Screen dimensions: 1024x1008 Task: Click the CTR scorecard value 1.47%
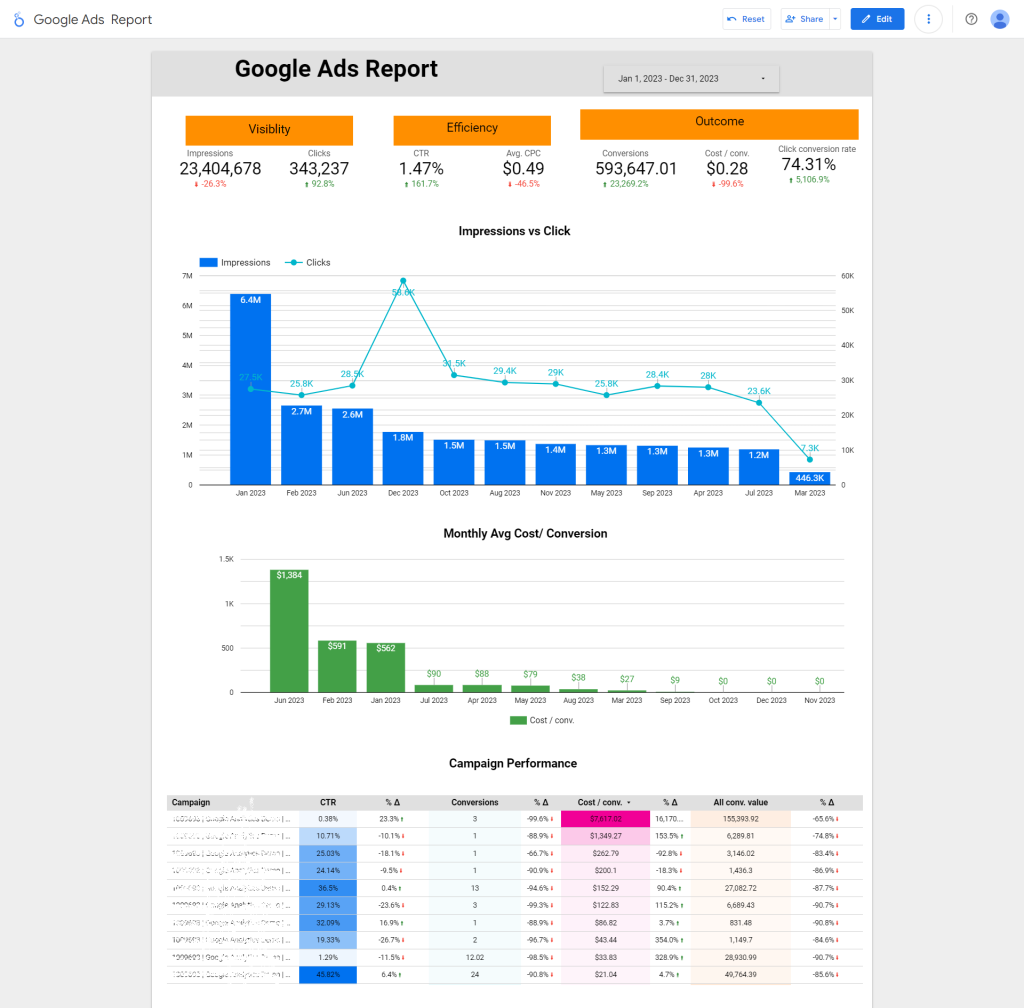[421, 169]
